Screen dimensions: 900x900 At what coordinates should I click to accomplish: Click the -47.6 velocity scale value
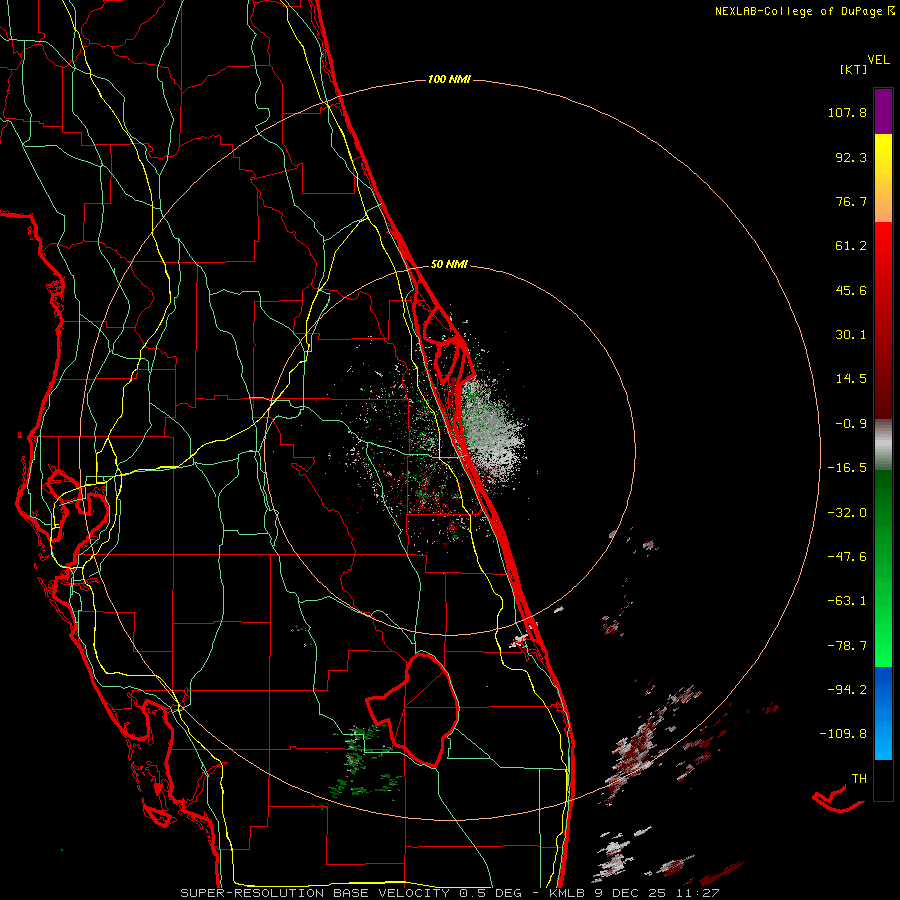tap(847, 557)
